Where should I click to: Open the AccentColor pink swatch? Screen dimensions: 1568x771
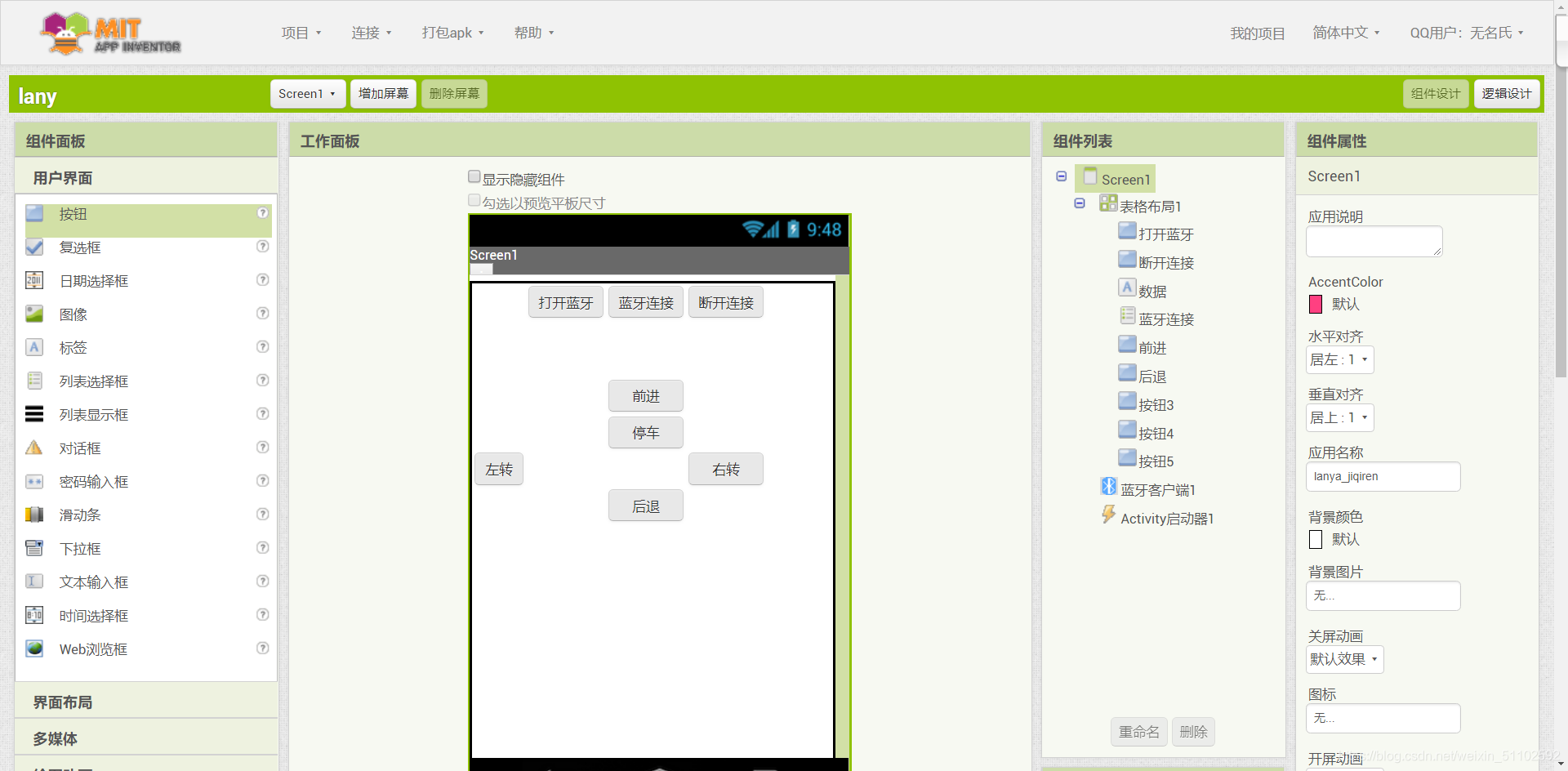point(1316,304)
